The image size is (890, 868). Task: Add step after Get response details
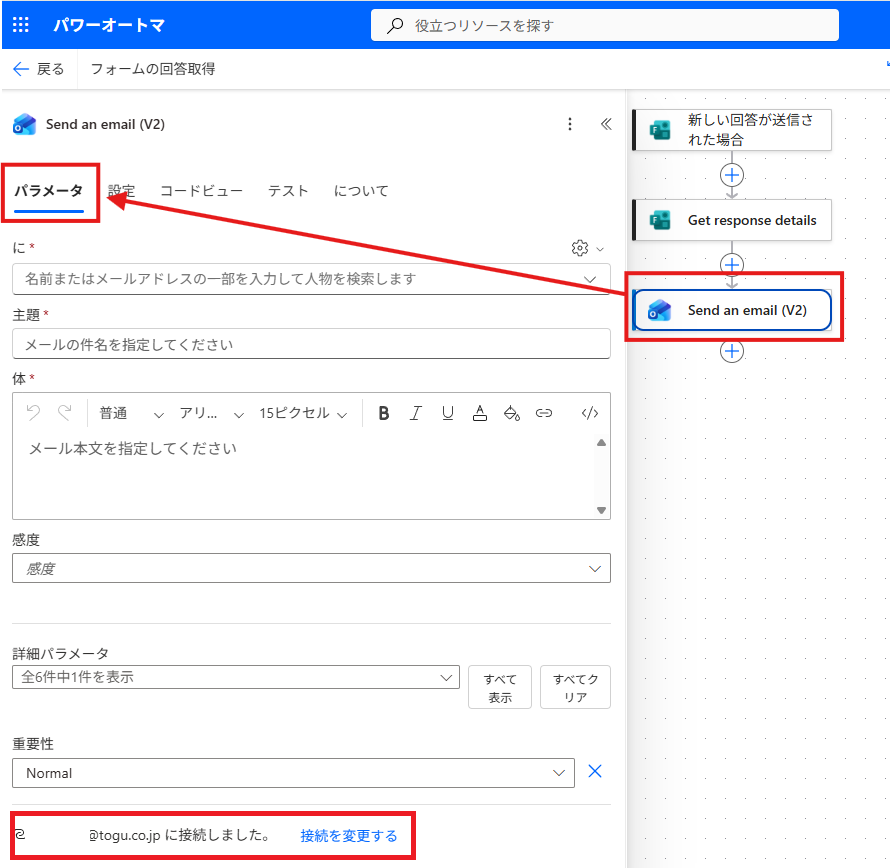[732, 265]
